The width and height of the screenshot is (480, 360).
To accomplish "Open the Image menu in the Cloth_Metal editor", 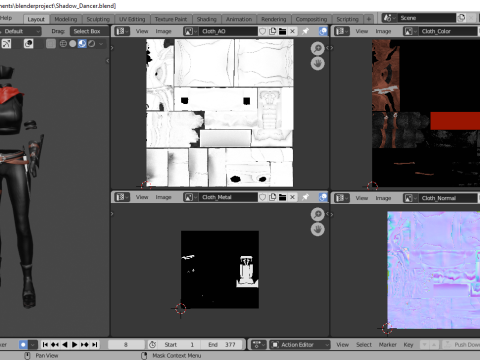I will (163, 197).
